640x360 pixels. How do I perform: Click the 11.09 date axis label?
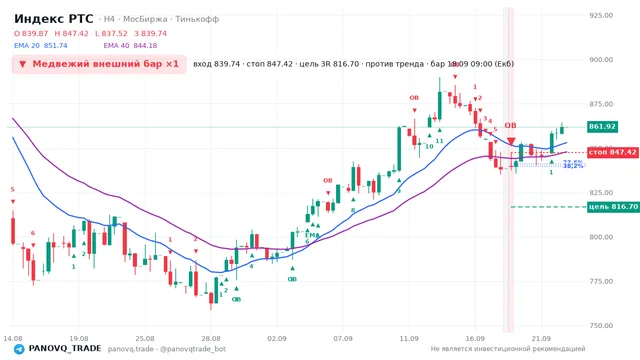(409, 339)
